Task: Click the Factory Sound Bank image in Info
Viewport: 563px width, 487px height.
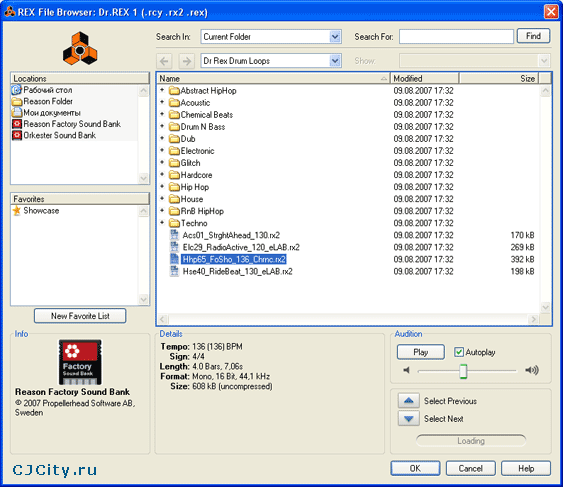Action: pyautogui.click(x=80, y=362)
